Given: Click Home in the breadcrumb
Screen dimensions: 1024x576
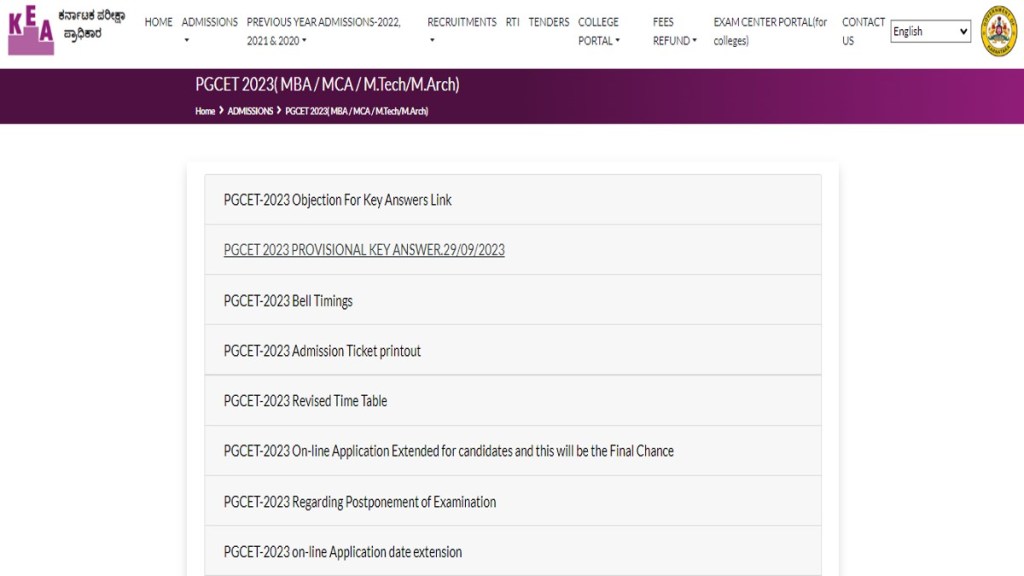Looking at the screenshot, I should pyautogui.click(x=205, y=111).
